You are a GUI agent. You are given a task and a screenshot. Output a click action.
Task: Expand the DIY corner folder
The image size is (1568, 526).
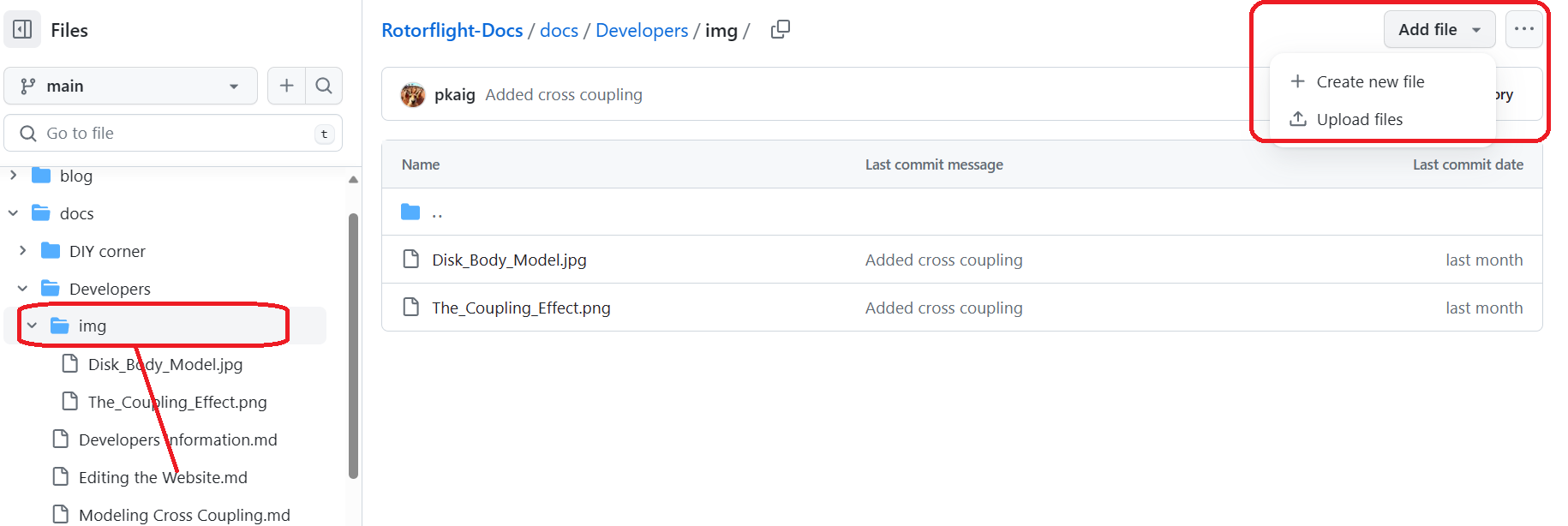(23, 251)
